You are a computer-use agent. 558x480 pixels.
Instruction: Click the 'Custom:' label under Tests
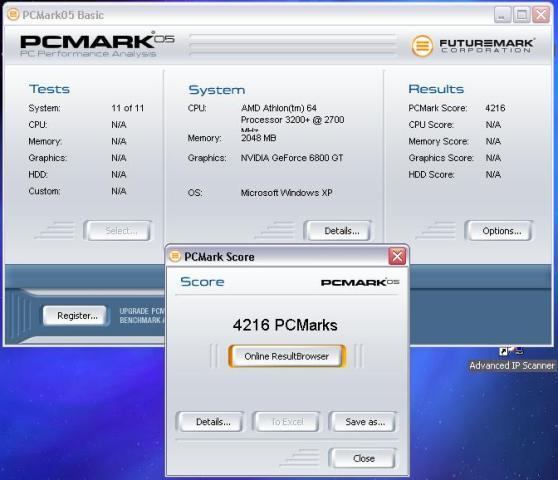point(44,191)
